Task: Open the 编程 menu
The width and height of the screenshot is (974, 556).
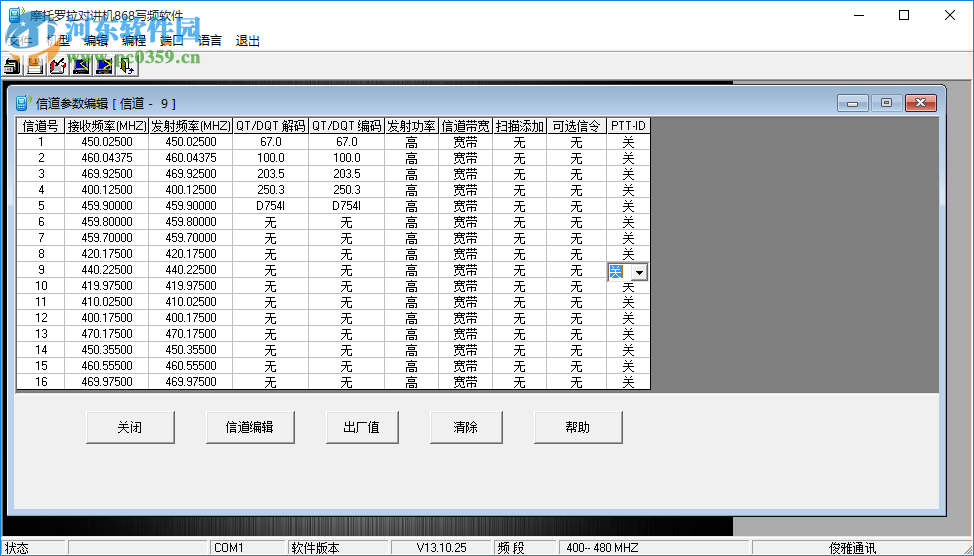Action: click(134, 41)
